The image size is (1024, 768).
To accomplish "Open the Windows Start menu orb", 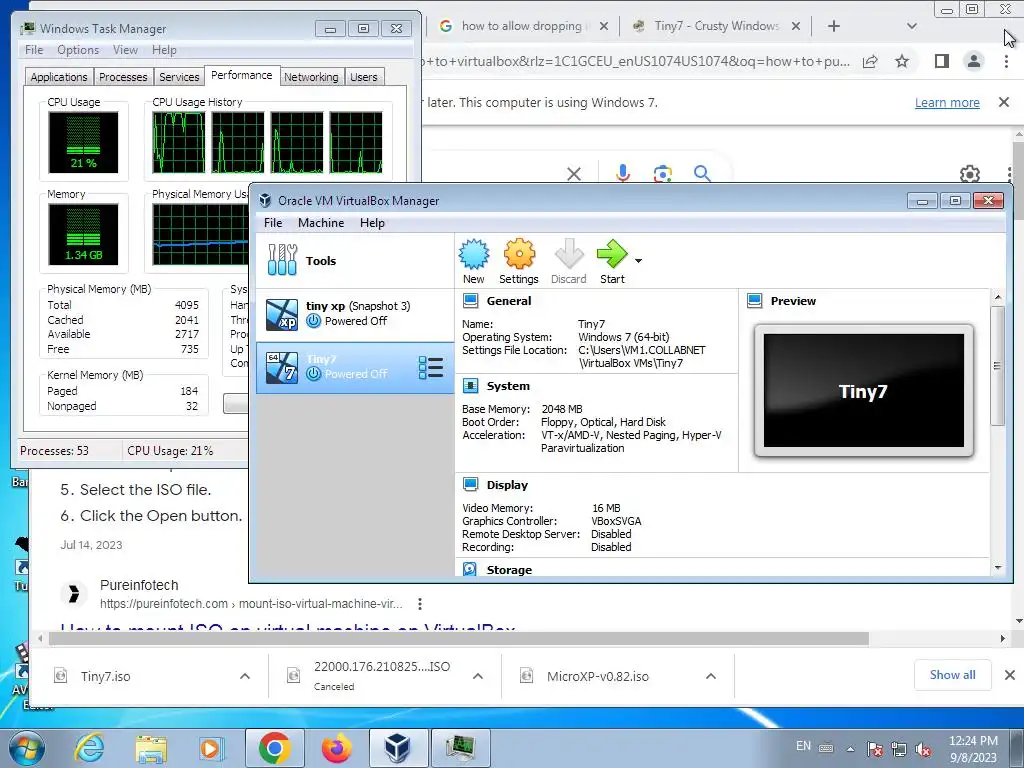I will pyautogui.click(x=25, y=748).
